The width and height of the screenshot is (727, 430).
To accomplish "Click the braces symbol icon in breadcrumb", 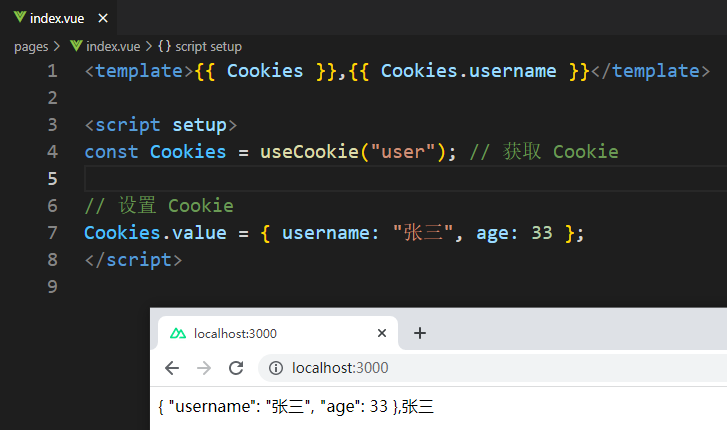I will pyautogui.click(x=164, y=46).
